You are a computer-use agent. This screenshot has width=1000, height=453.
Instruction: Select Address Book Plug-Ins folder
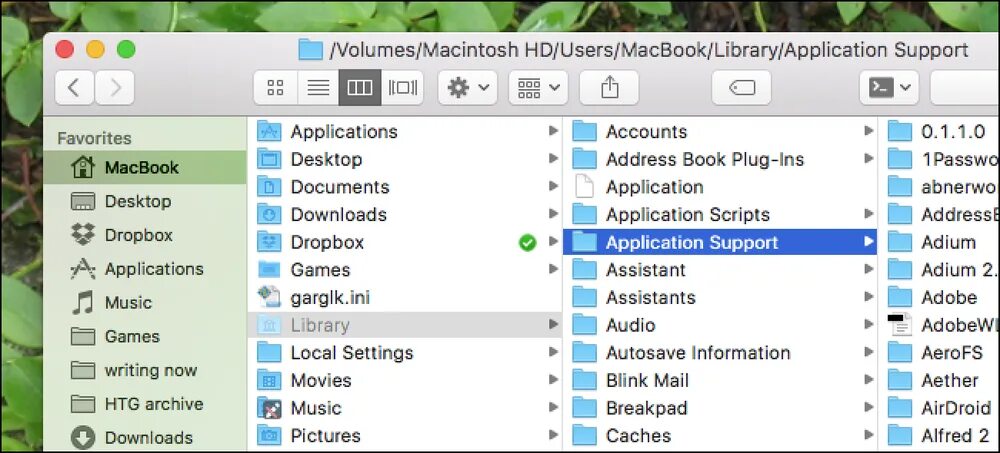(720, 160)
